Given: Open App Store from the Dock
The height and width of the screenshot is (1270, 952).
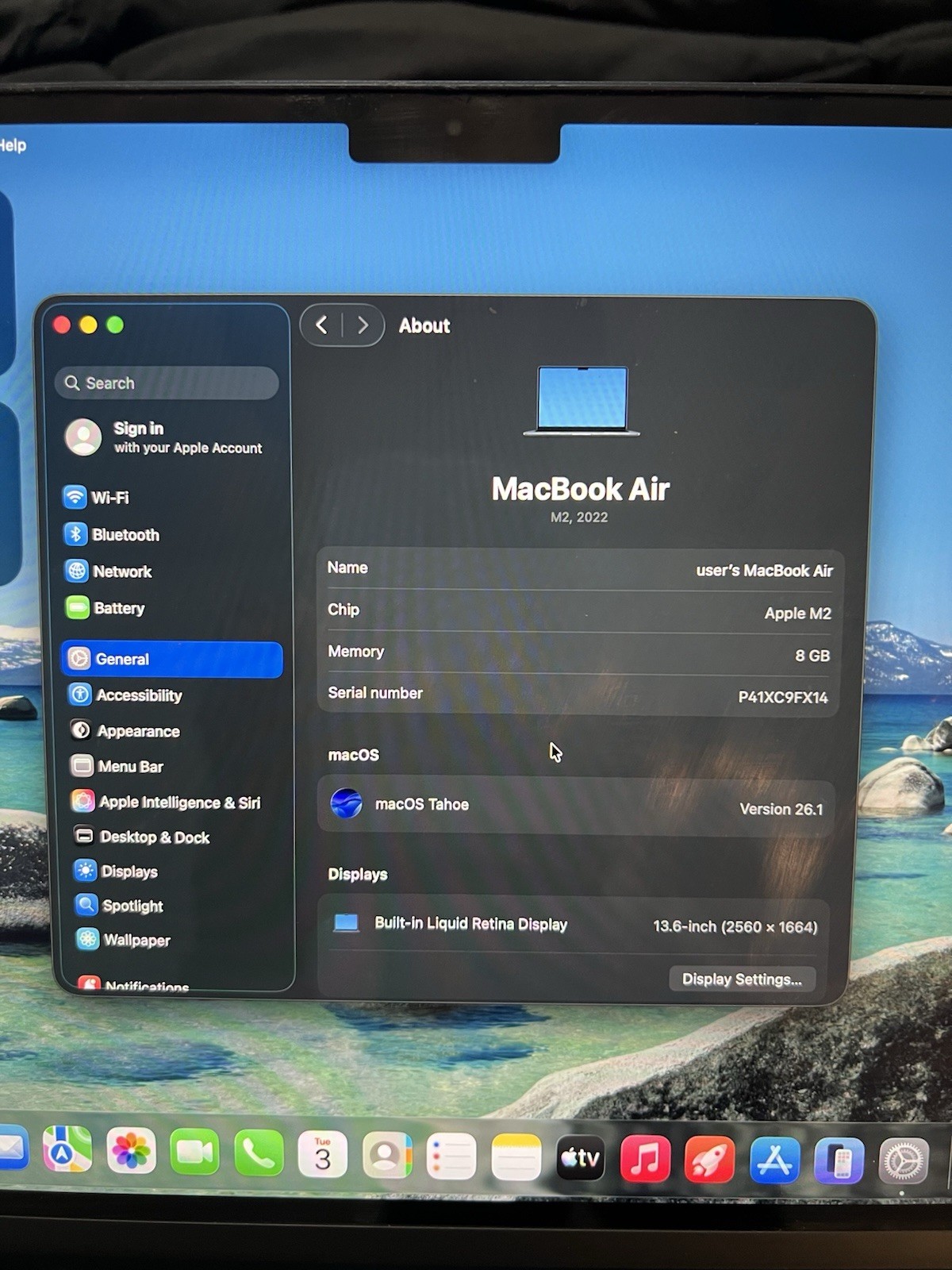Looking at the screenshot, I should (x=774, y=1160).
